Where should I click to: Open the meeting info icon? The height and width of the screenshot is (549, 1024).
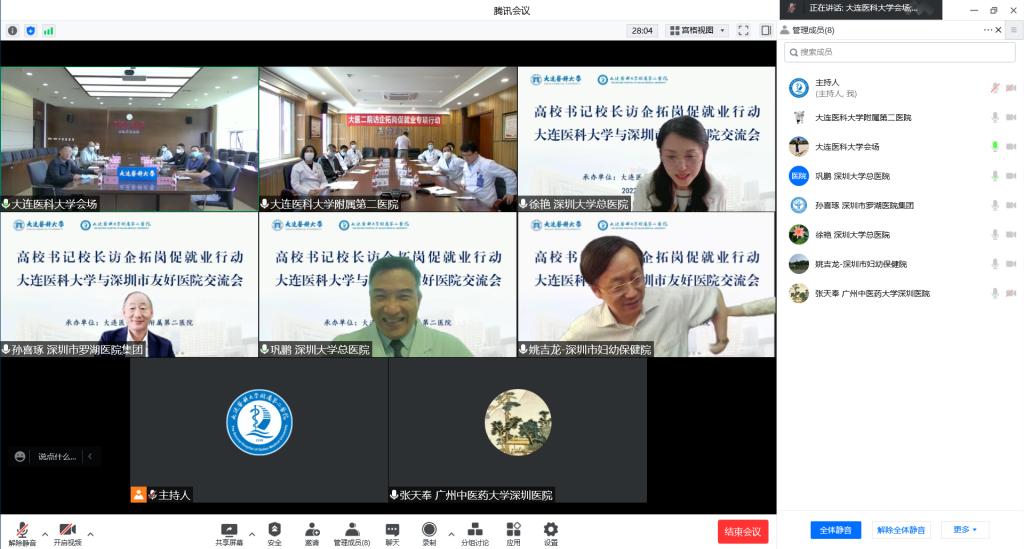[x=12, y=31]
